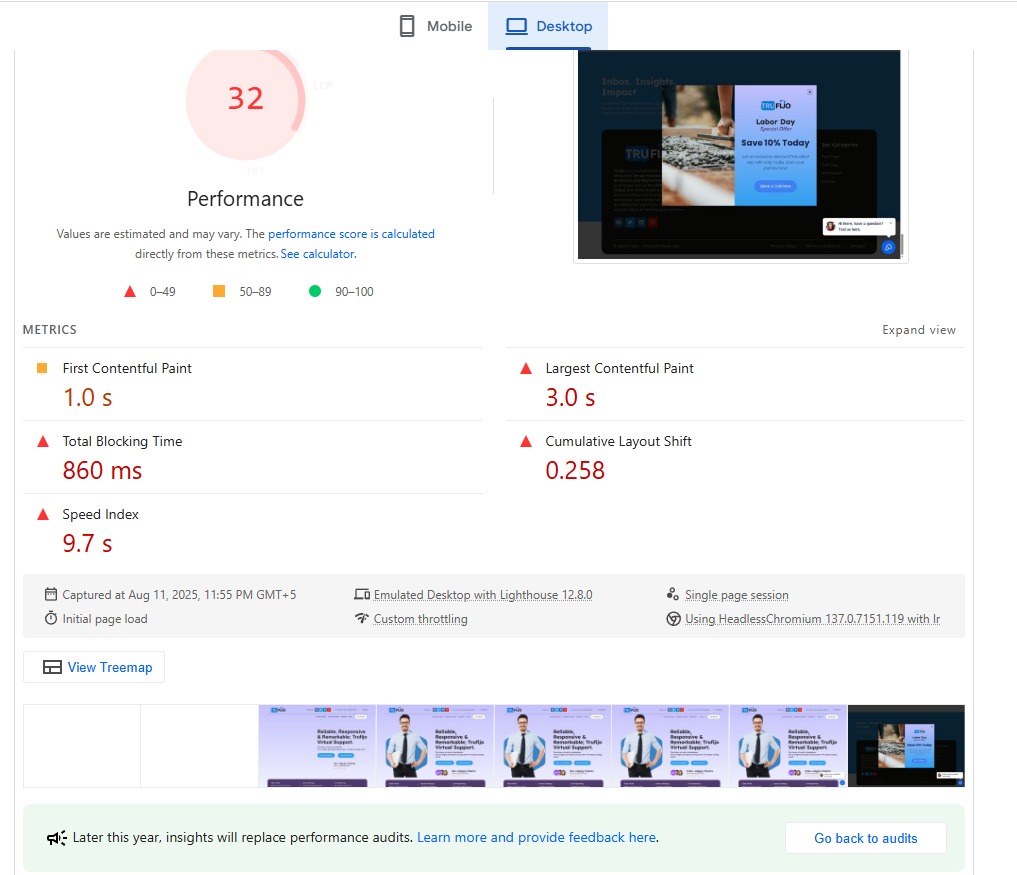Image resolution: width=1017 pixels, height=875 pixels.
Task: Open Emulated Desktop with Lighthouse details
Action: [x=482, y=595]
